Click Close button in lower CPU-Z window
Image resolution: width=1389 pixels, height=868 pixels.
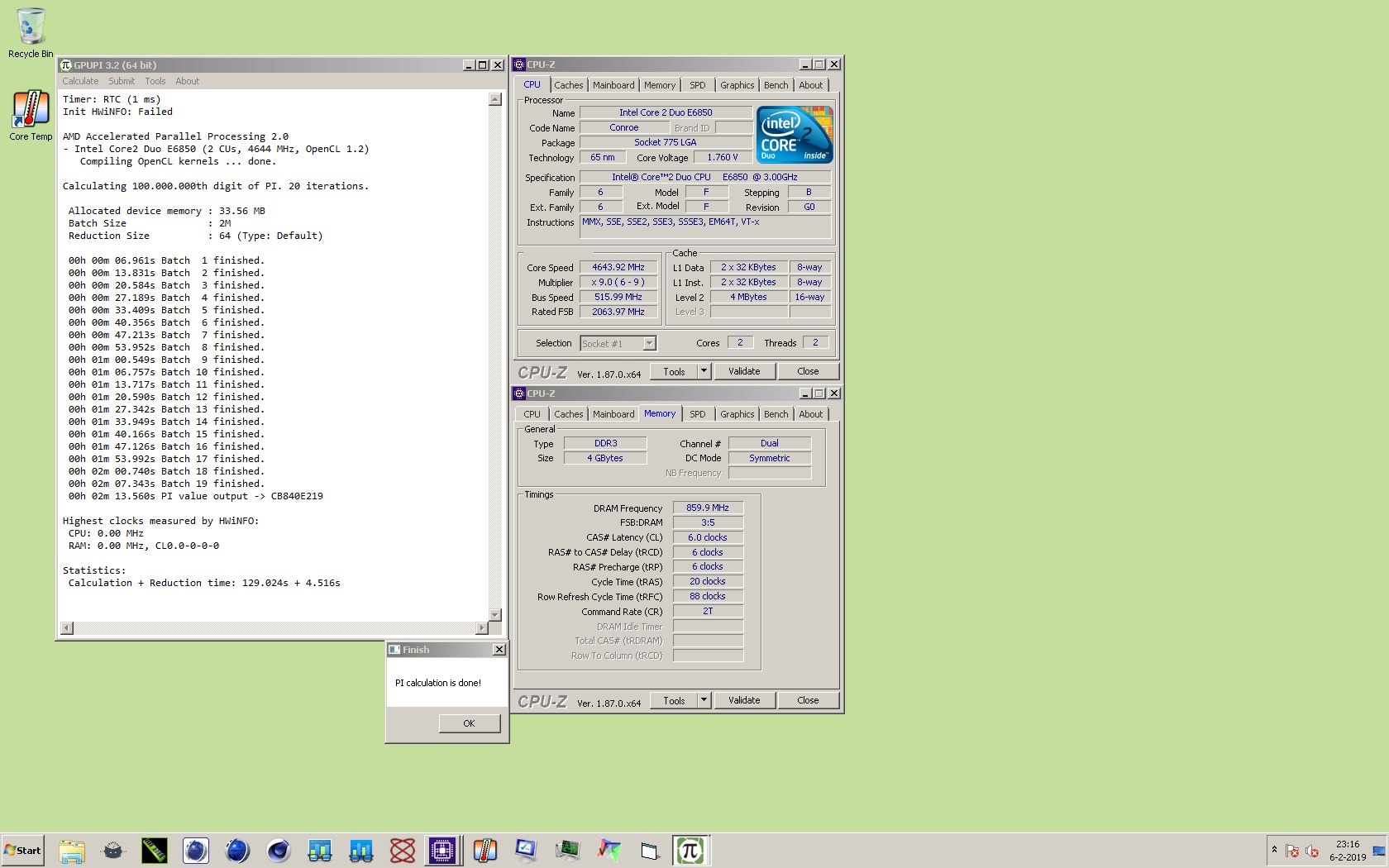click(808, 700)
